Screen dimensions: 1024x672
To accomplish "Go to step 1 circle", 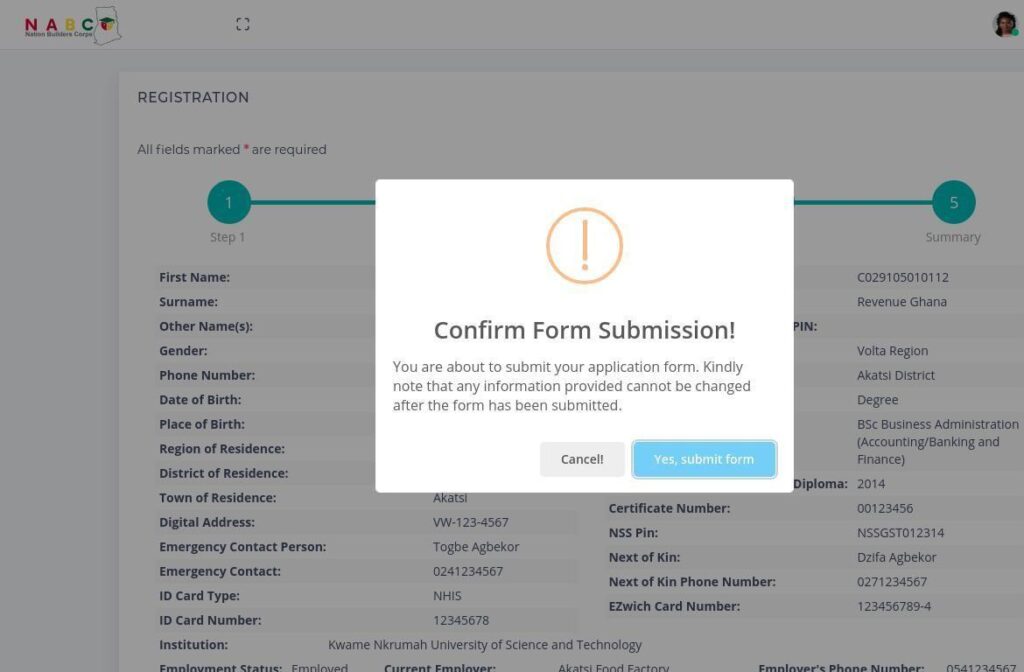I will point(228,203).
